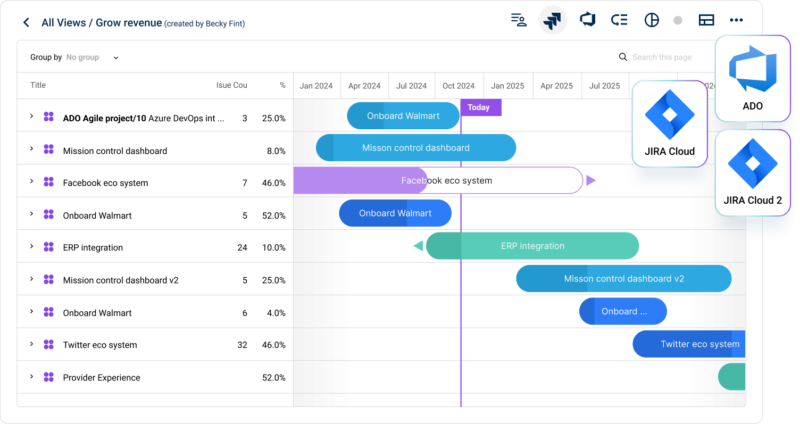Open the more options ellipsis menu

click(736, 20)
